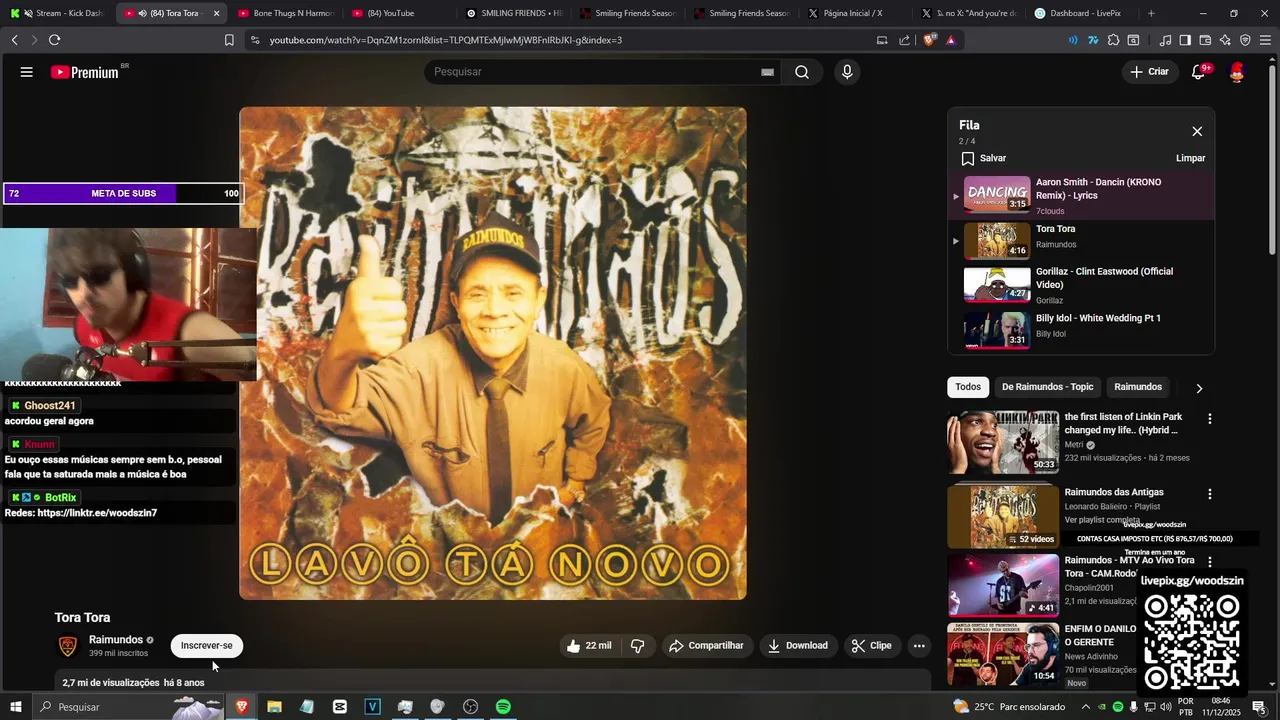1280x720 pixels.
Task: Select the 'De Raimundos - Topic' chip
Action: click(x=1048, y=387)
